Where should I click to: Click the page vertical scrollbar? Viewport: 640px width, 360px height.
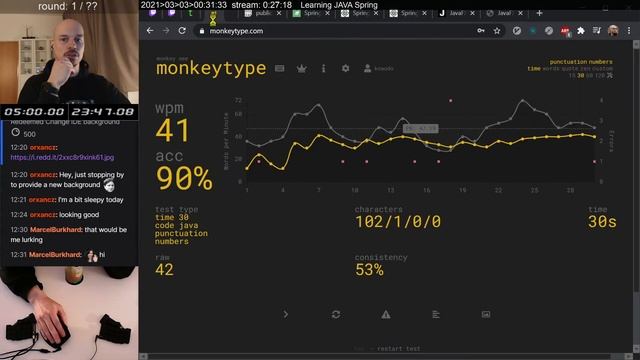coord(636,196)
